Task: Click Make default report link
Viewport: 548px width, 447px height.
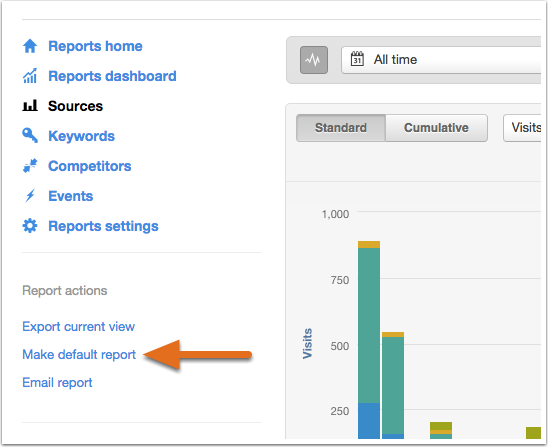Action: 79,354
